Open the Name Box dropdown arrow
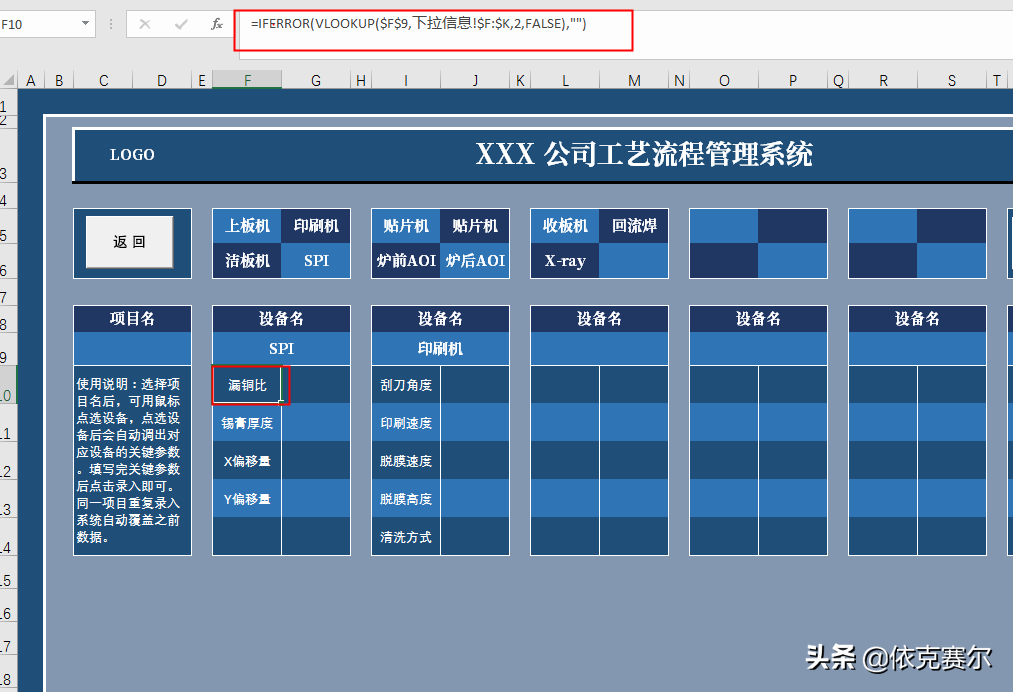 tap(85, 24)
